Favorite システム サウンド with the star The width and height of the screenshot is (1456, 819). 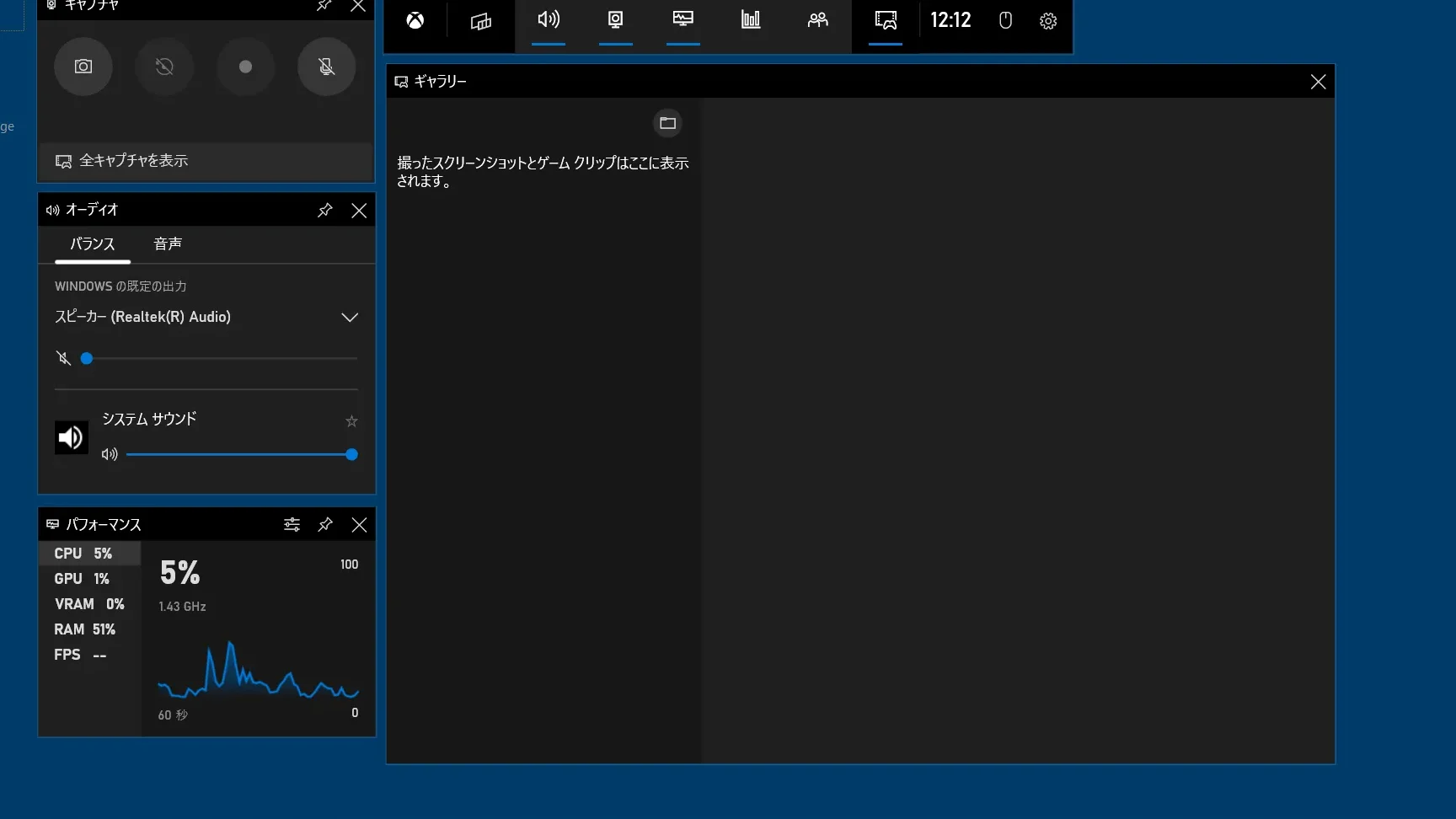[x=351, y=421]
